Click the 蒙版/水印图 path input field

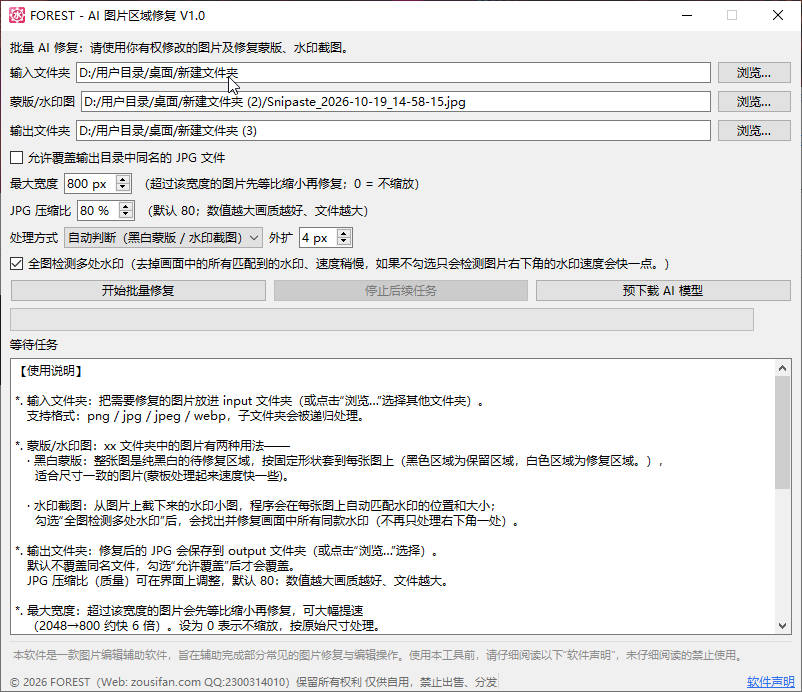coord(396,102)
